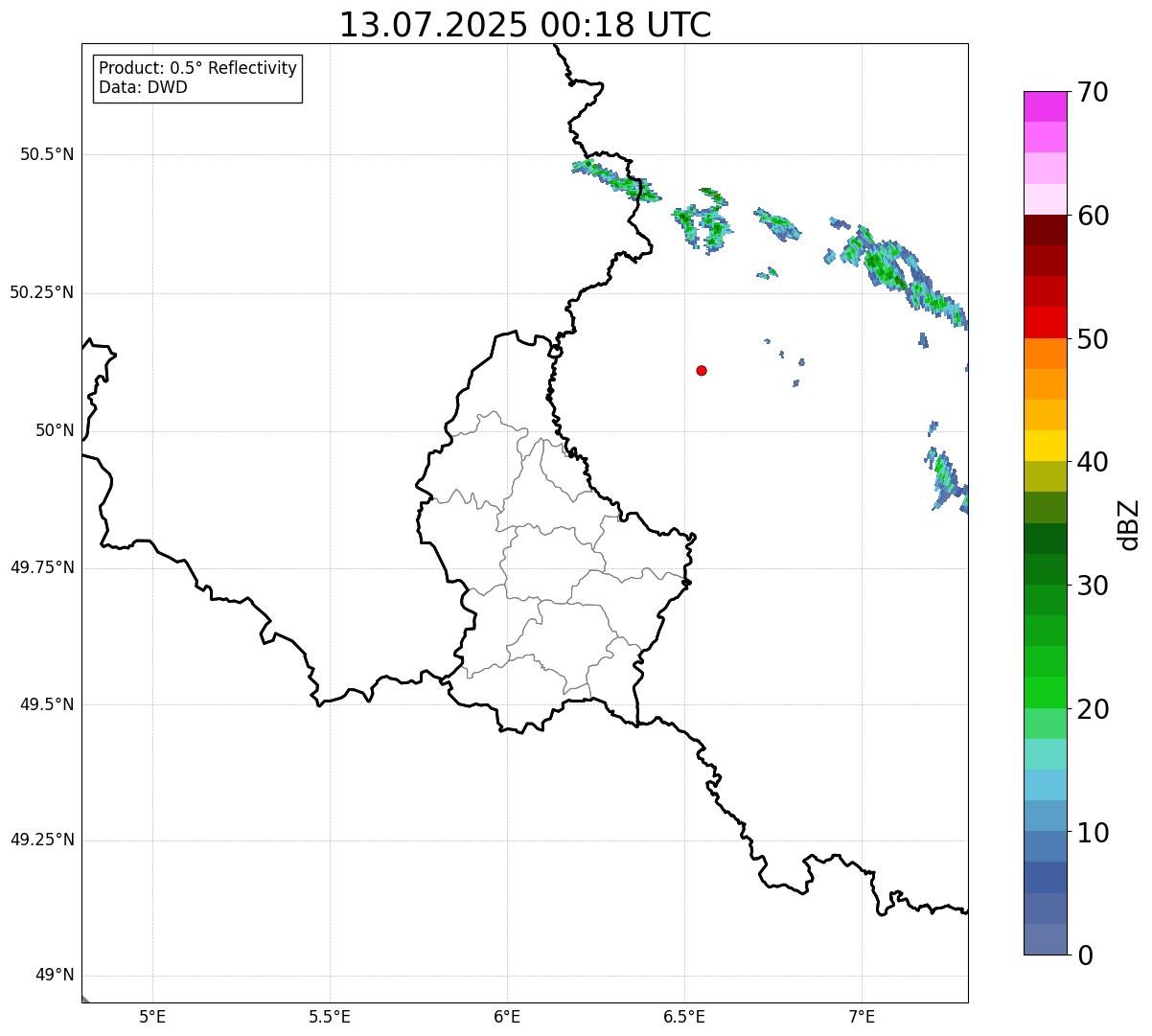This screenshot has height=1036, width=1152.
Task: Click the orange colorbar swatch
Action: (x=1045, y=354)
